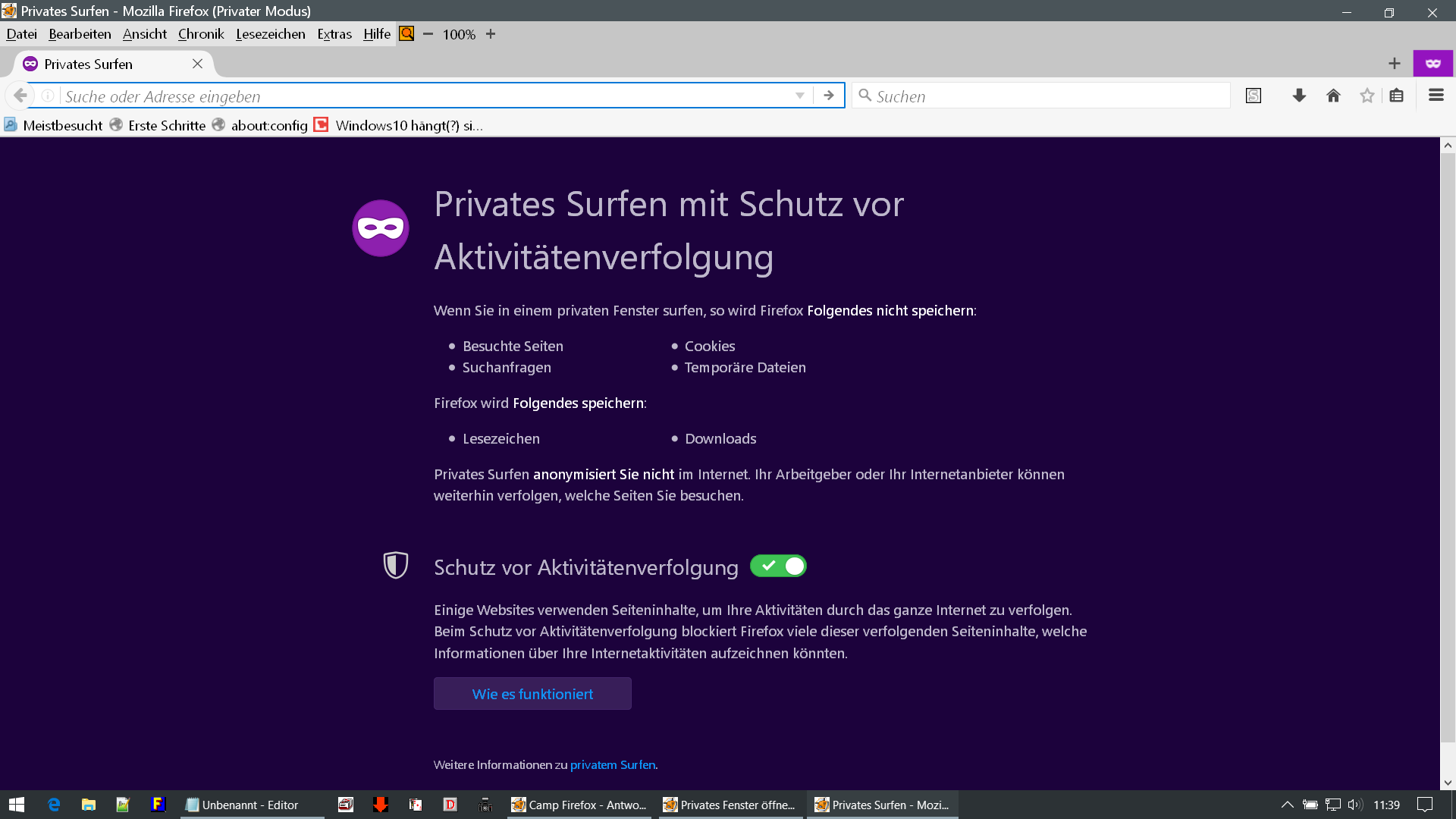Open the Home page icon
1456x819 pixels.
(1333, 96)
